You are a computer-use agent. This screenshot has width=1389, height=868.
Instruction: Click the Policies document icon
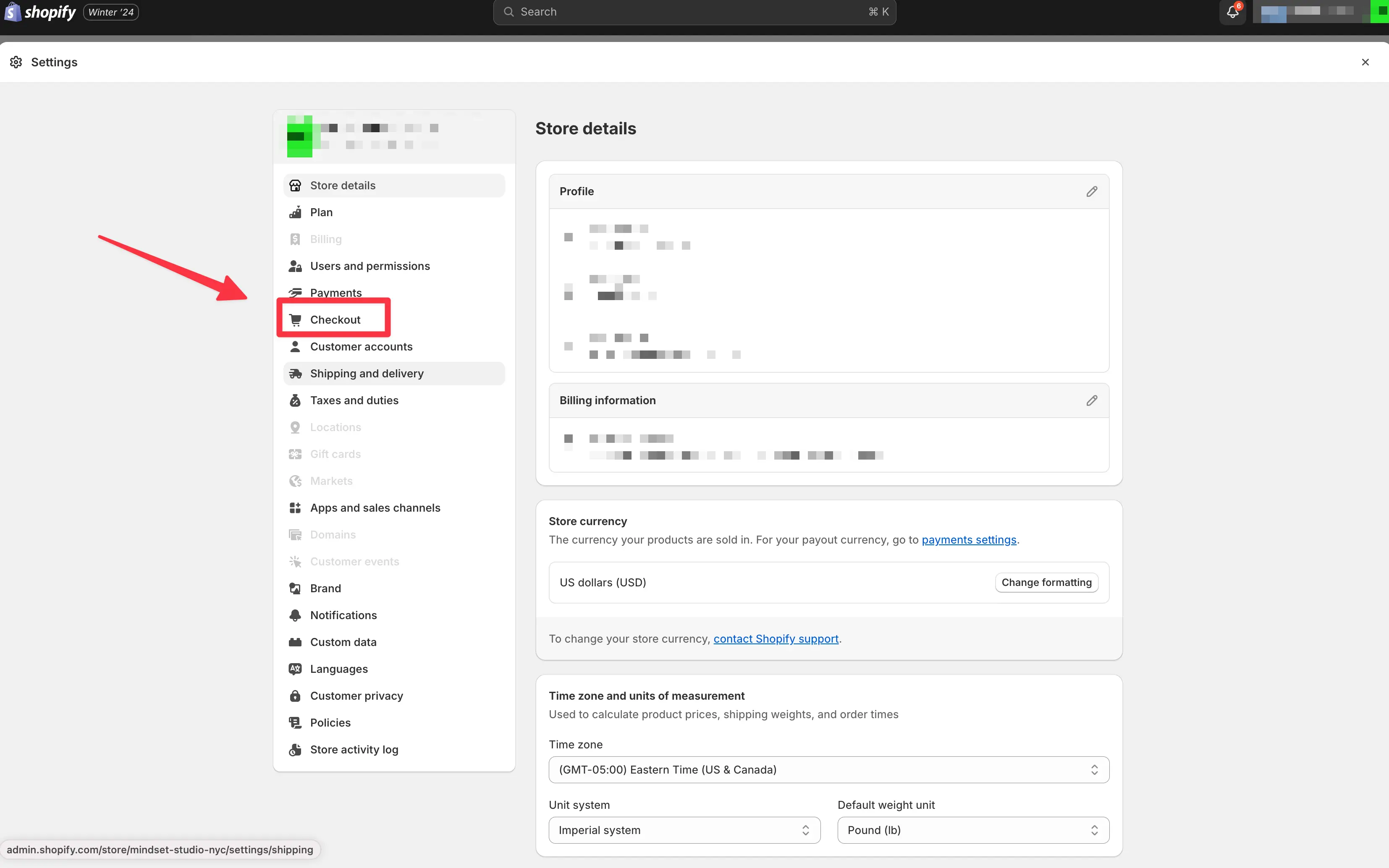pyautogui.click(x=295, y=722)
